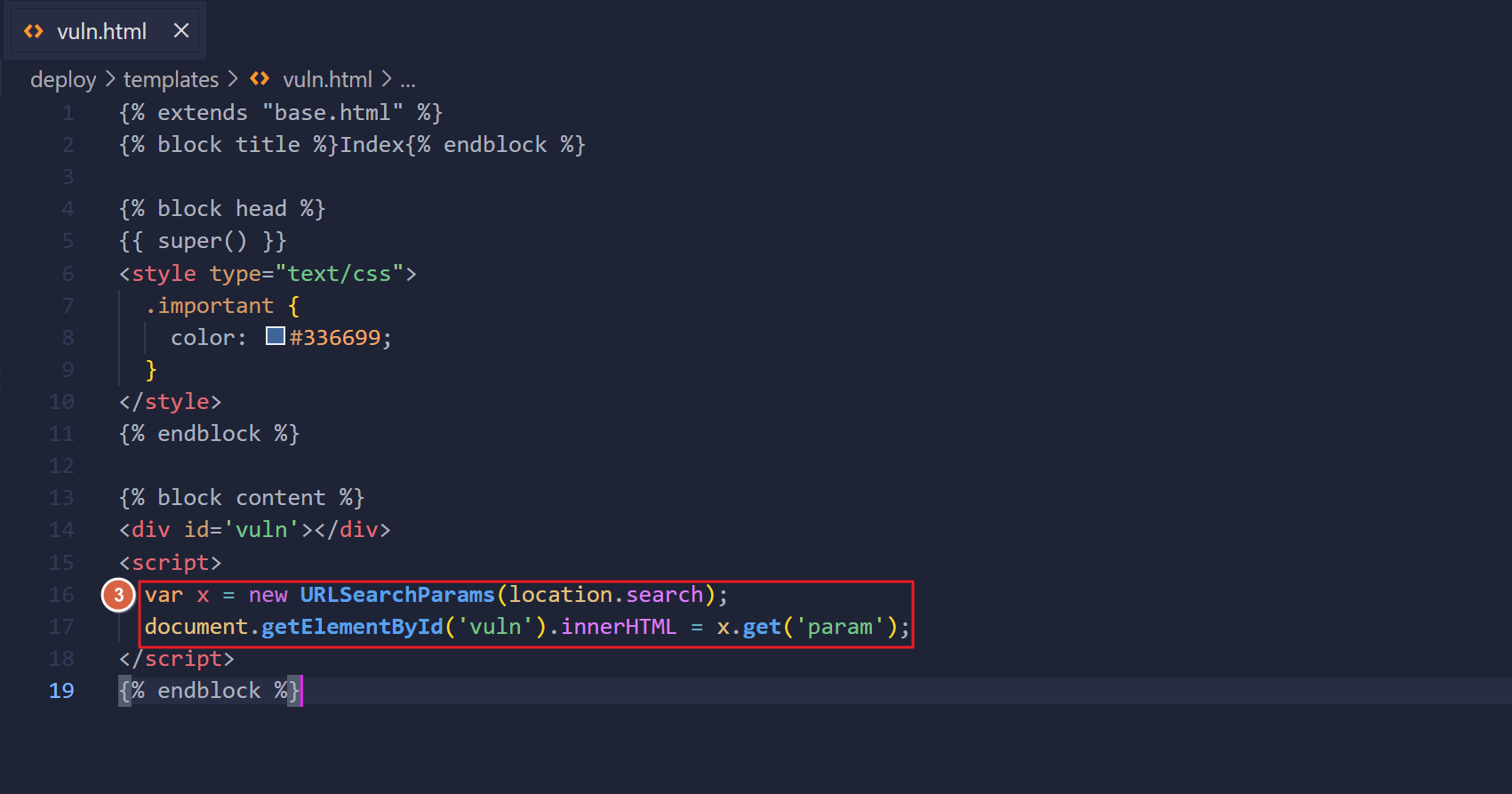This screenshot has height=794, width=1512.
Task: Open the vuln.html breadcrumb item
Action: 327,80
